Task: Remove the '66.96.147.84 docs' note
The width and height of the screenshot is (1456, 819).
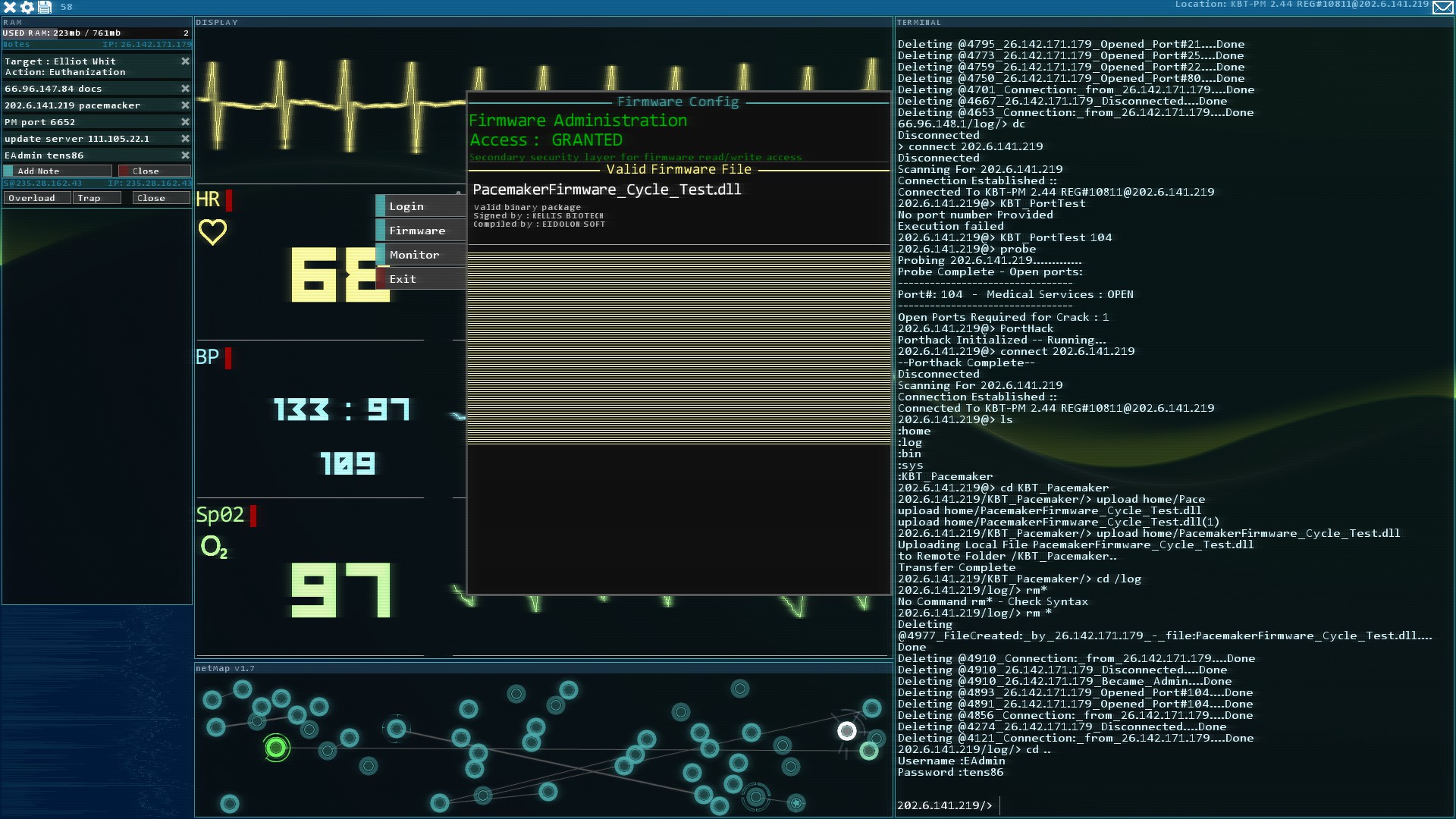Action: tap(185, 89)
